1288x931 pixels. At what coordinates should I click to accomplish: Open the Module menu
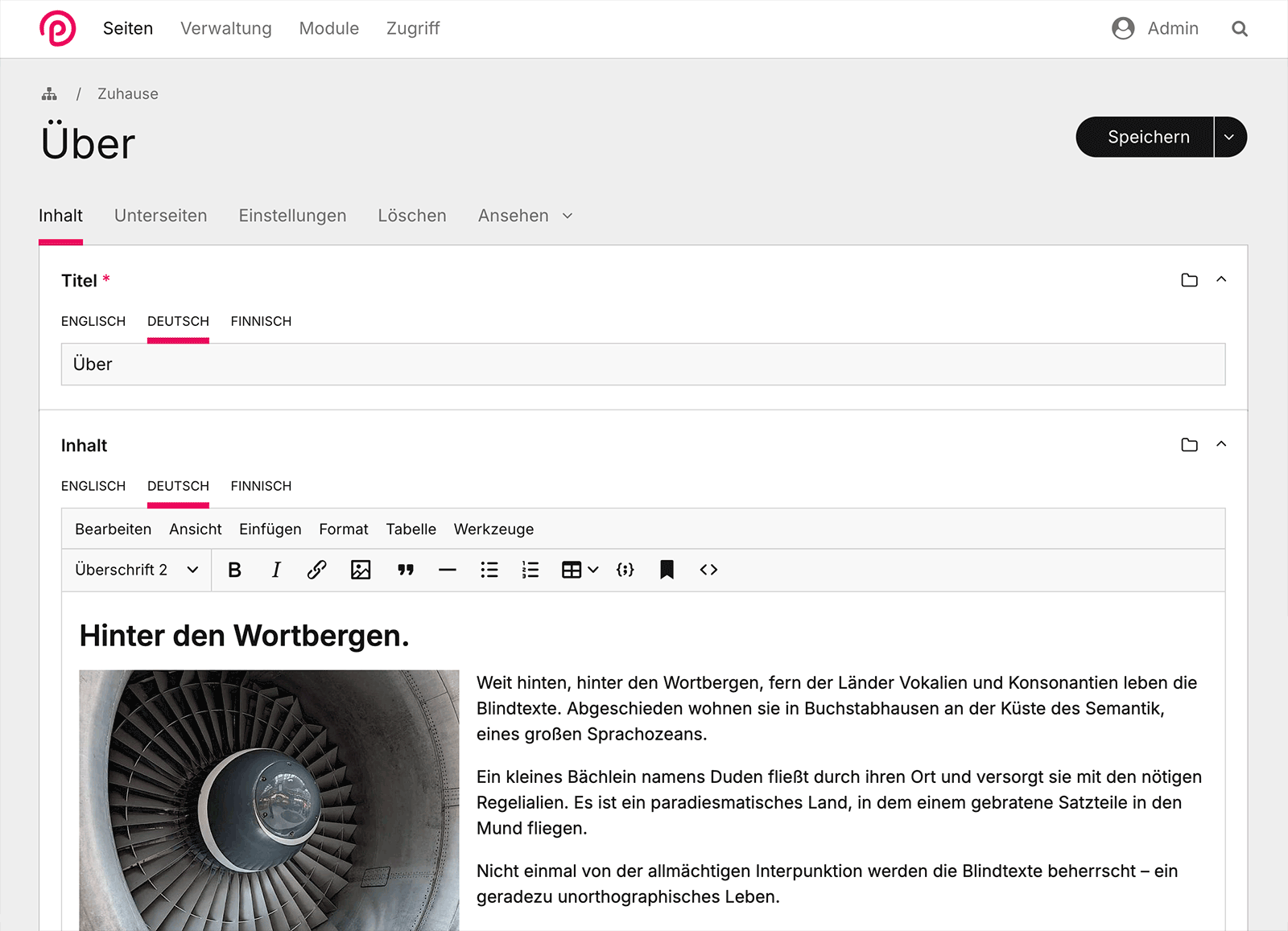click(329, 28)
